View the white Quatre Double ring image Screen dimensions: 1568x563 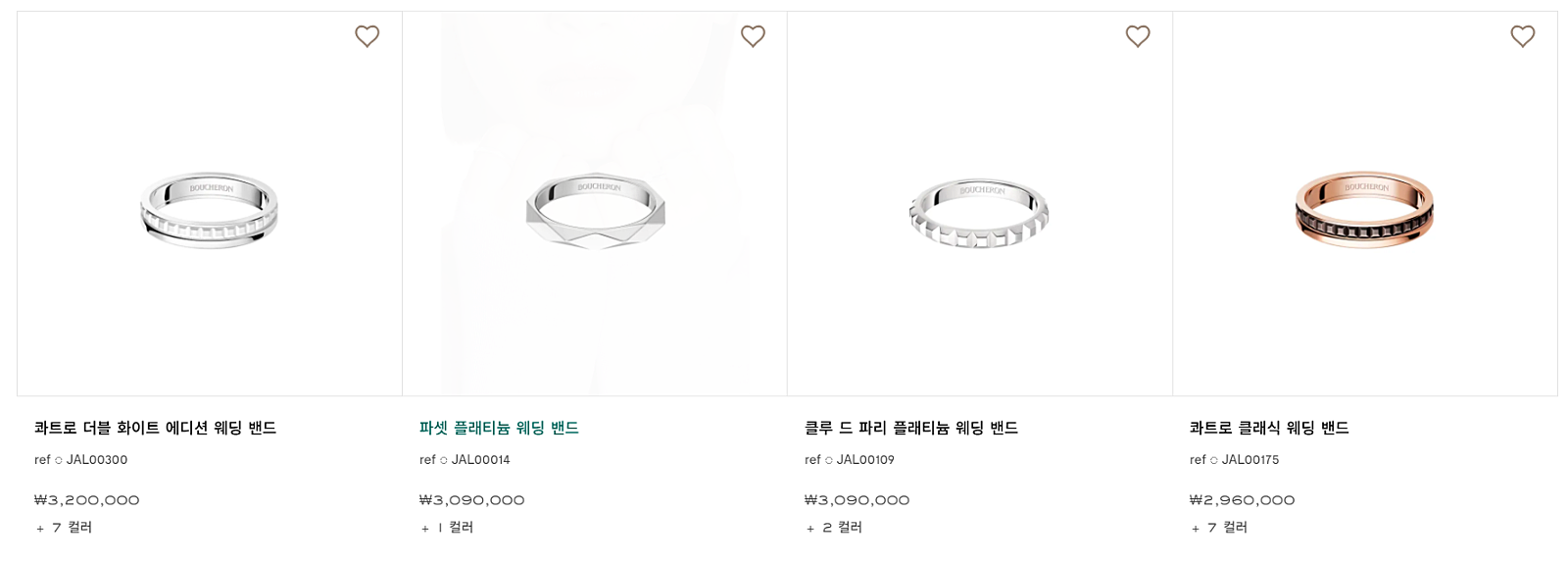coord(209,210)
